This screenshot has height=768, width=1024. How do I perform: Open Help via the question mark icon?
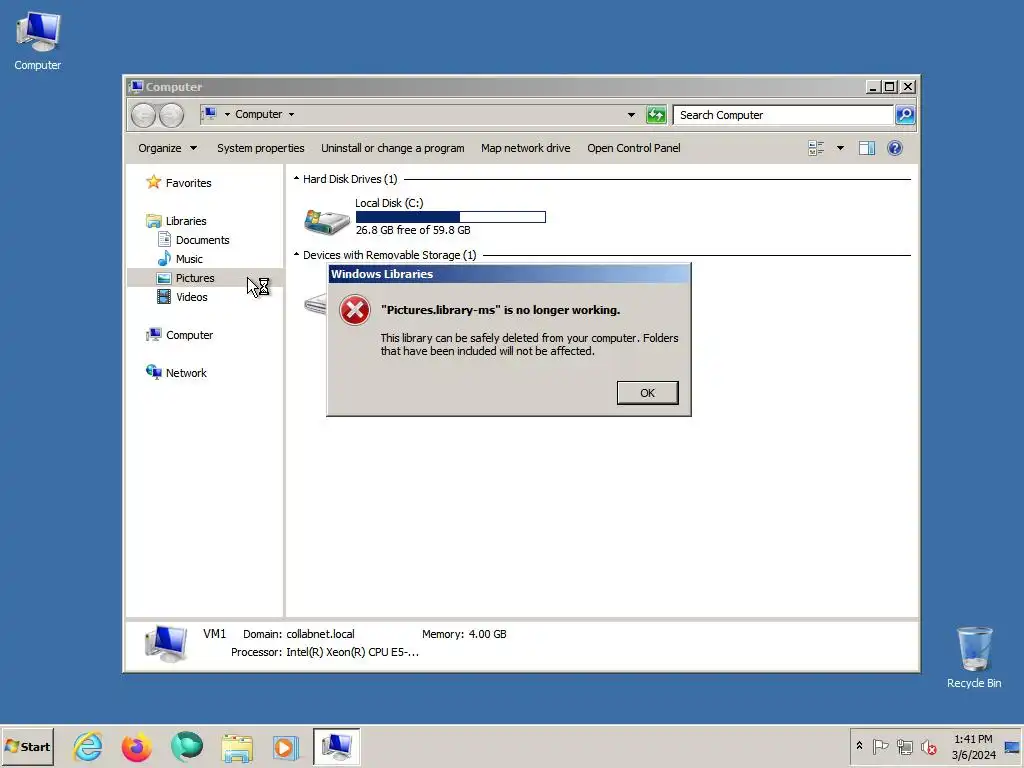895,148
